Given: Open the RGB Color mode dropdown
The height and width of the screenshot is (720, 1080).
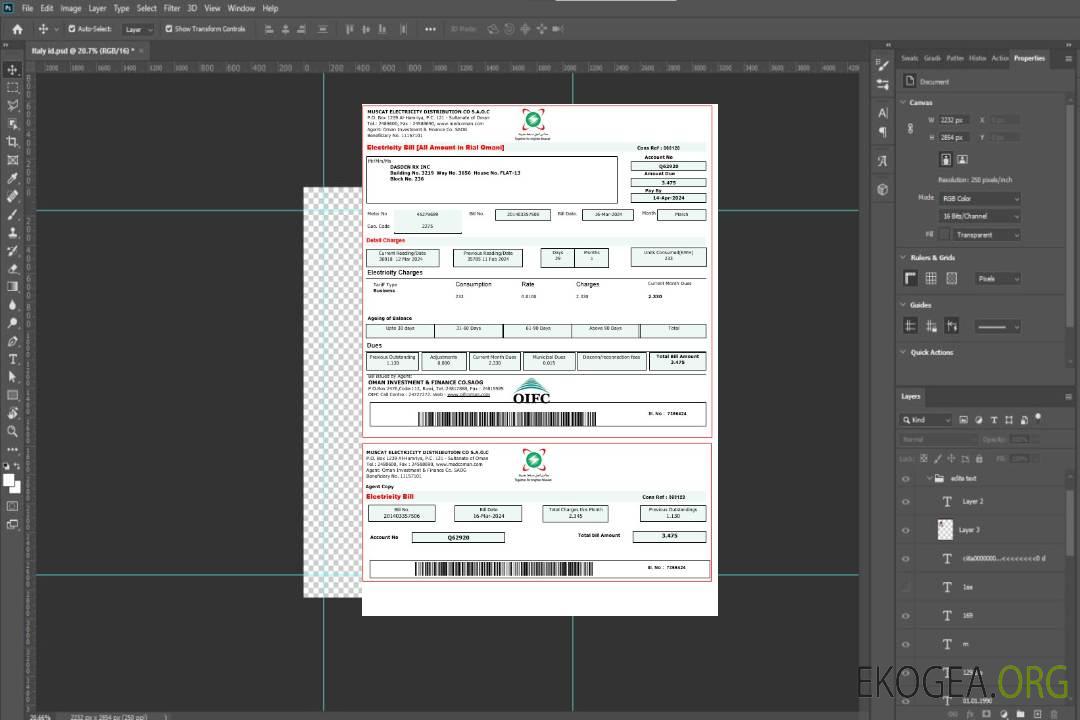Looking at the screenshot, I should pos(980,199).
